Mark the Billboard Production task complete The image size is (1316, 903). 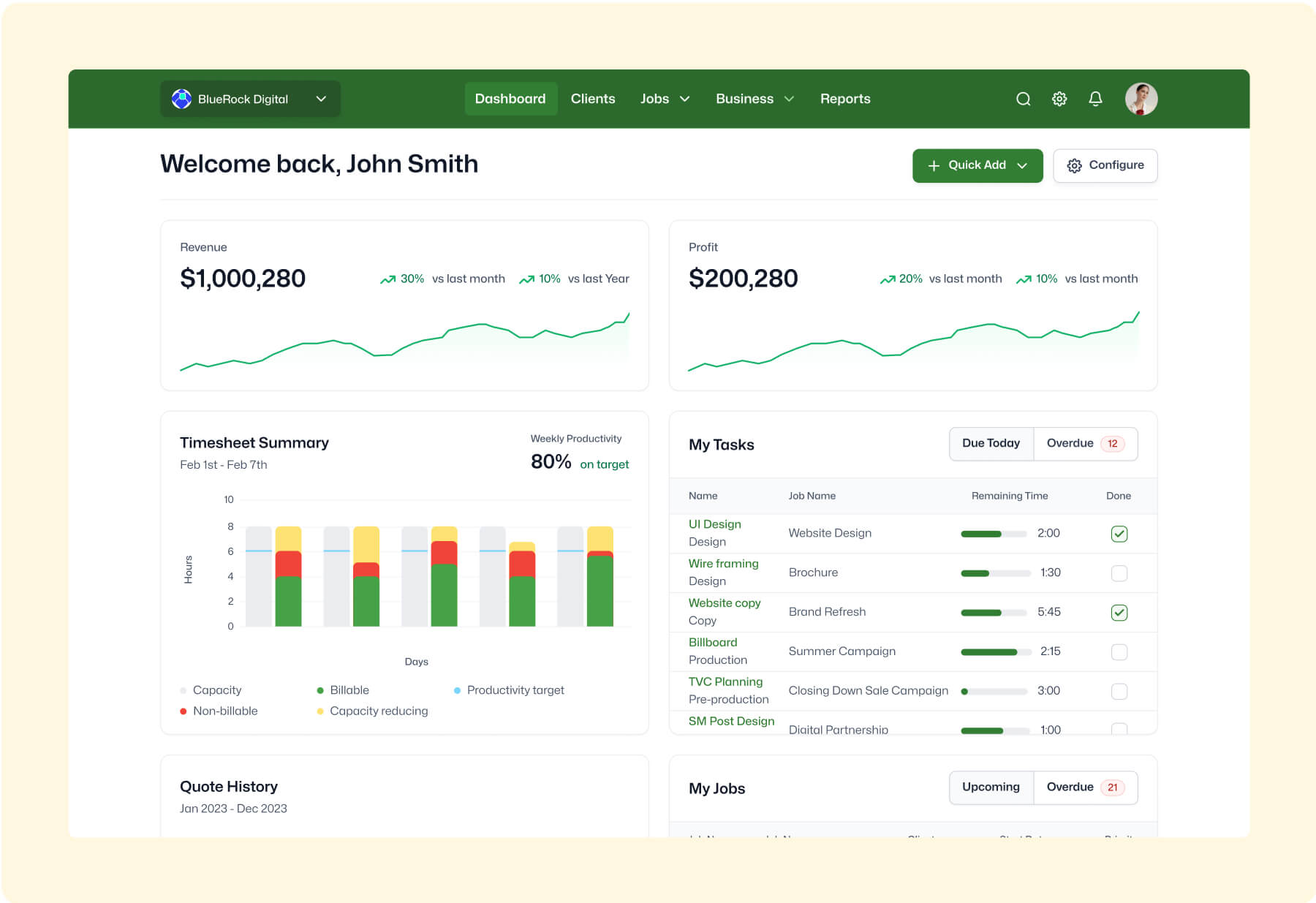[x=1119, y=651]
